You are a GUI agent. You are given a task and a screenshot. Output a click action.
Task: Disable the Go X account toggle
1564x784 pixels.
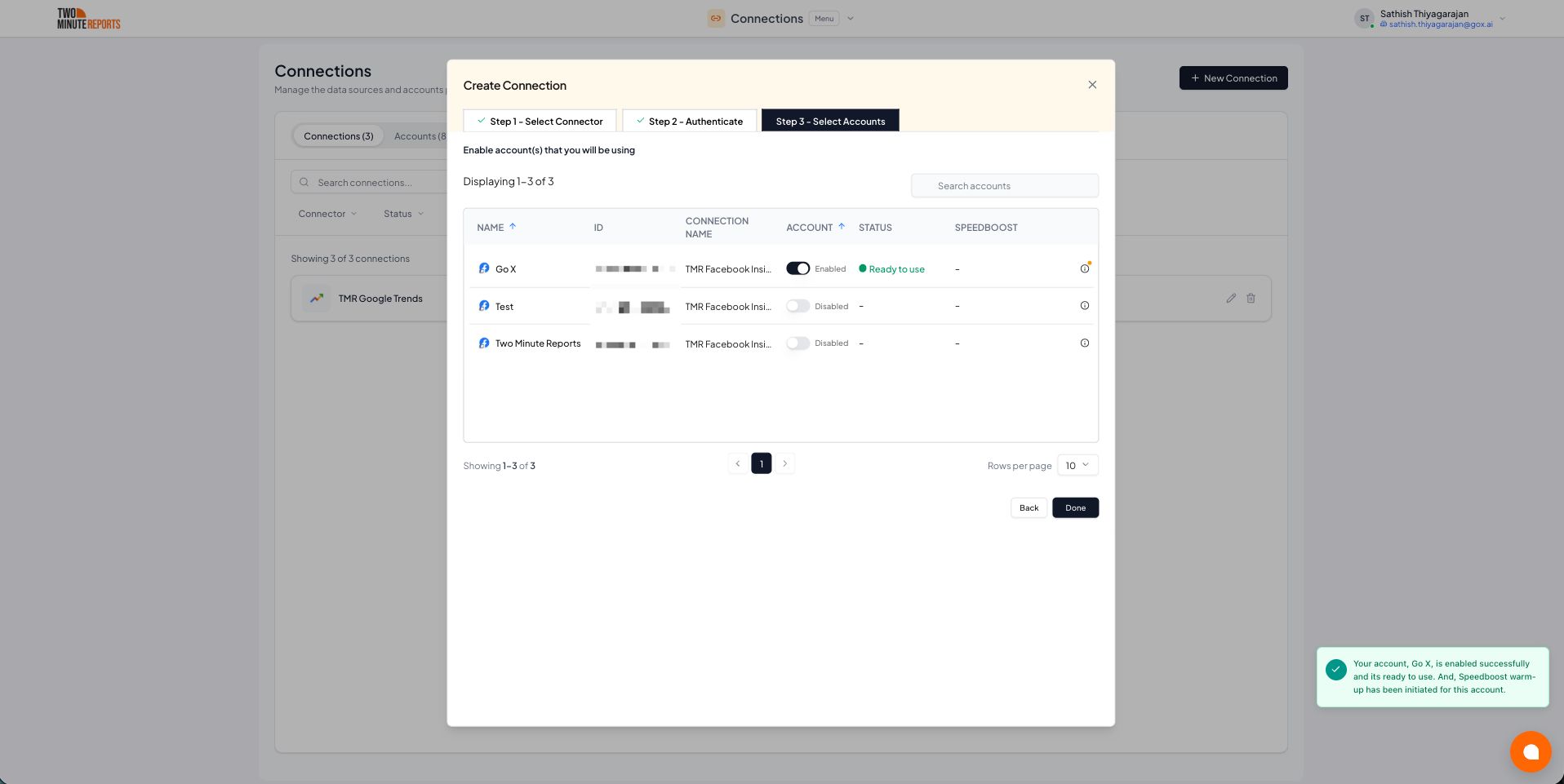[798, 268]
